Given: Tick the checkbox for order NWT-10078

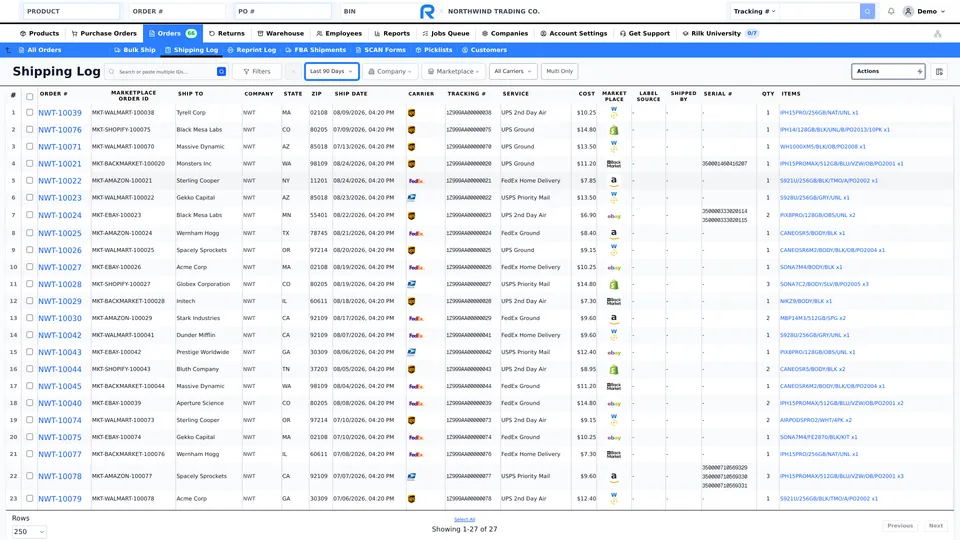Looking at the screenshot, I should pos(29,476).
